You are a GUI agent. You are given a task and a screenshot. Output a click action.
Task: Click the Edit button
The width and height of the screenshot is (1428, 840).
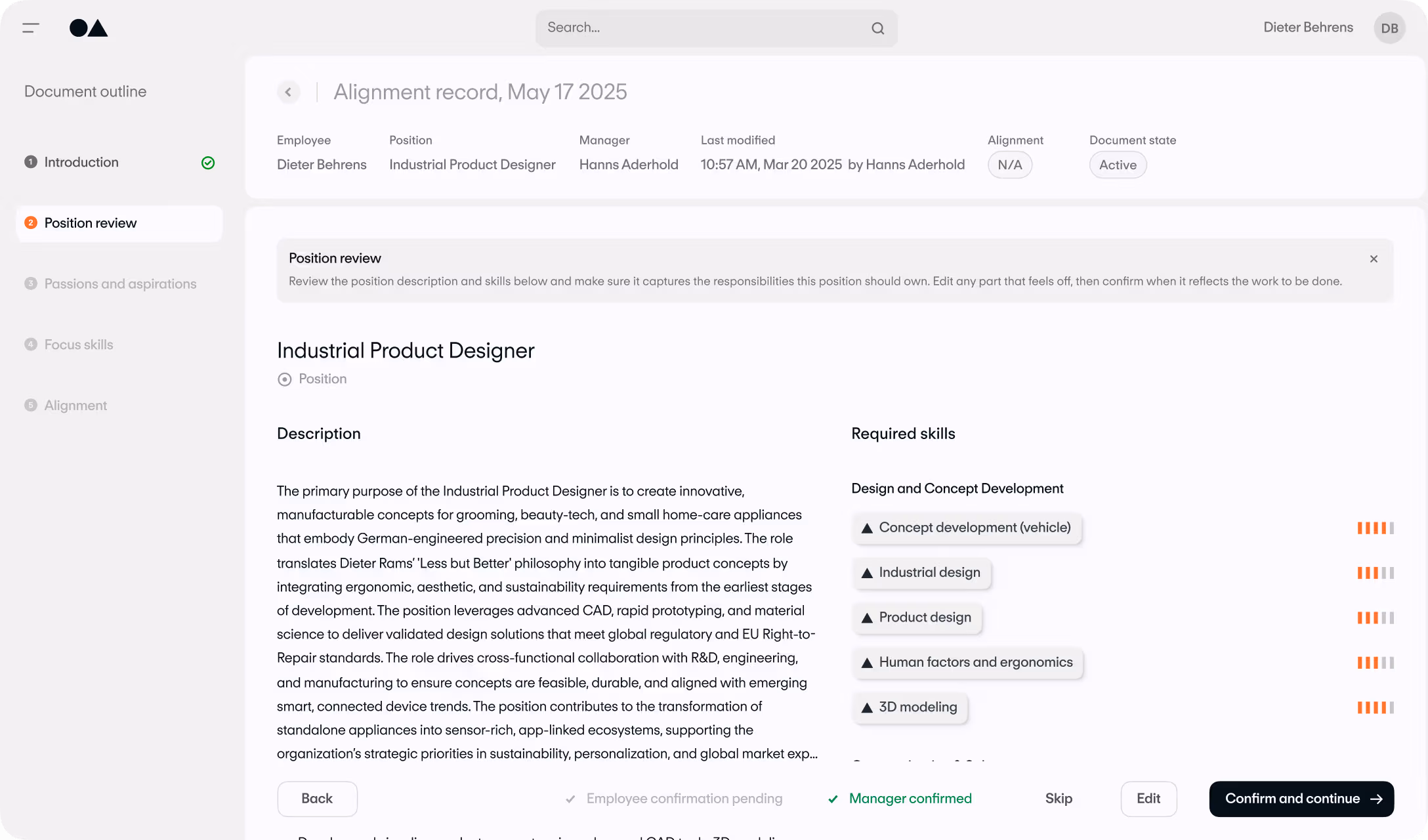point(1148,799)
